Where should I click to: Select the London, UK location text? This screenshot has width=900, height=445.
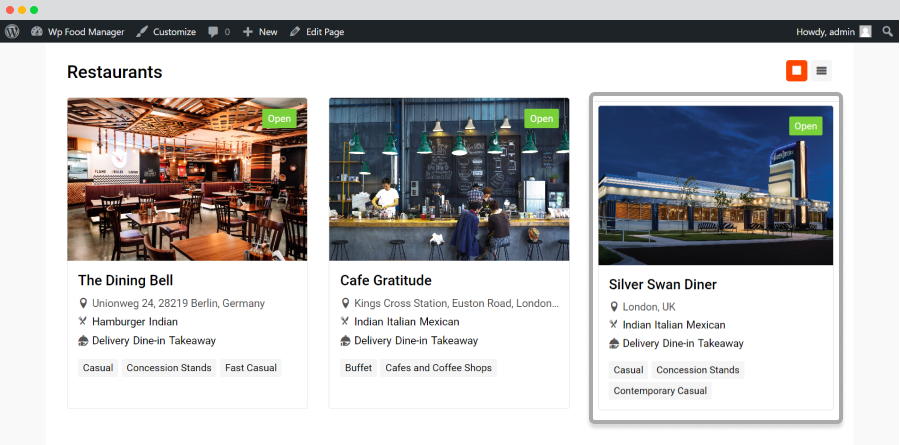pyautogui.click(x=649, y=307)
